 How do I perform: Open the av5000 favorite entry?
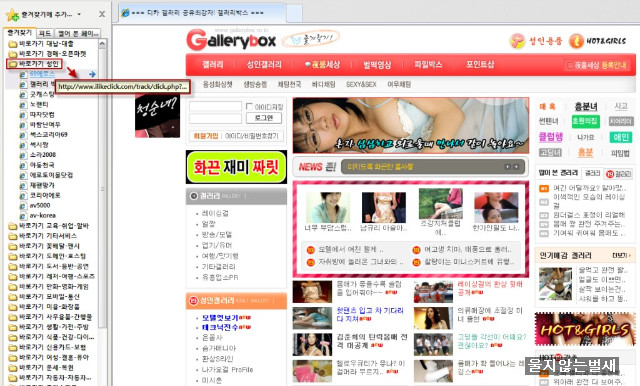click(x=36, y=205)
